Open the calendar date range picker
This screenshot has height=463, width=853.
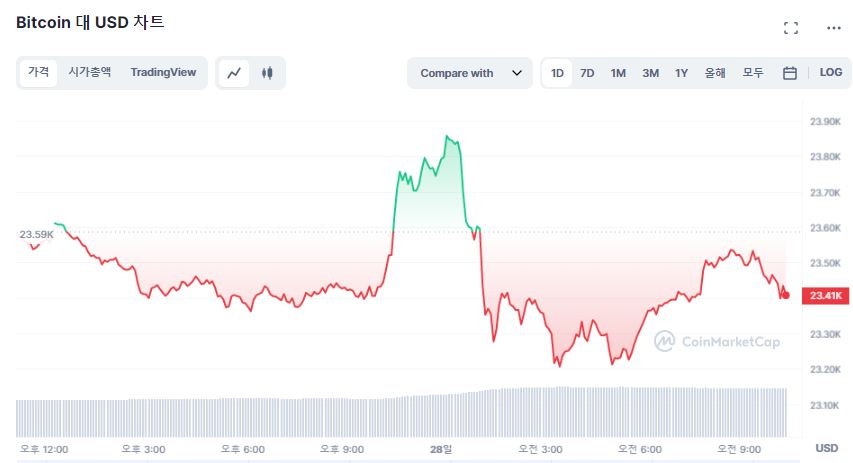[x=789, y=73]
